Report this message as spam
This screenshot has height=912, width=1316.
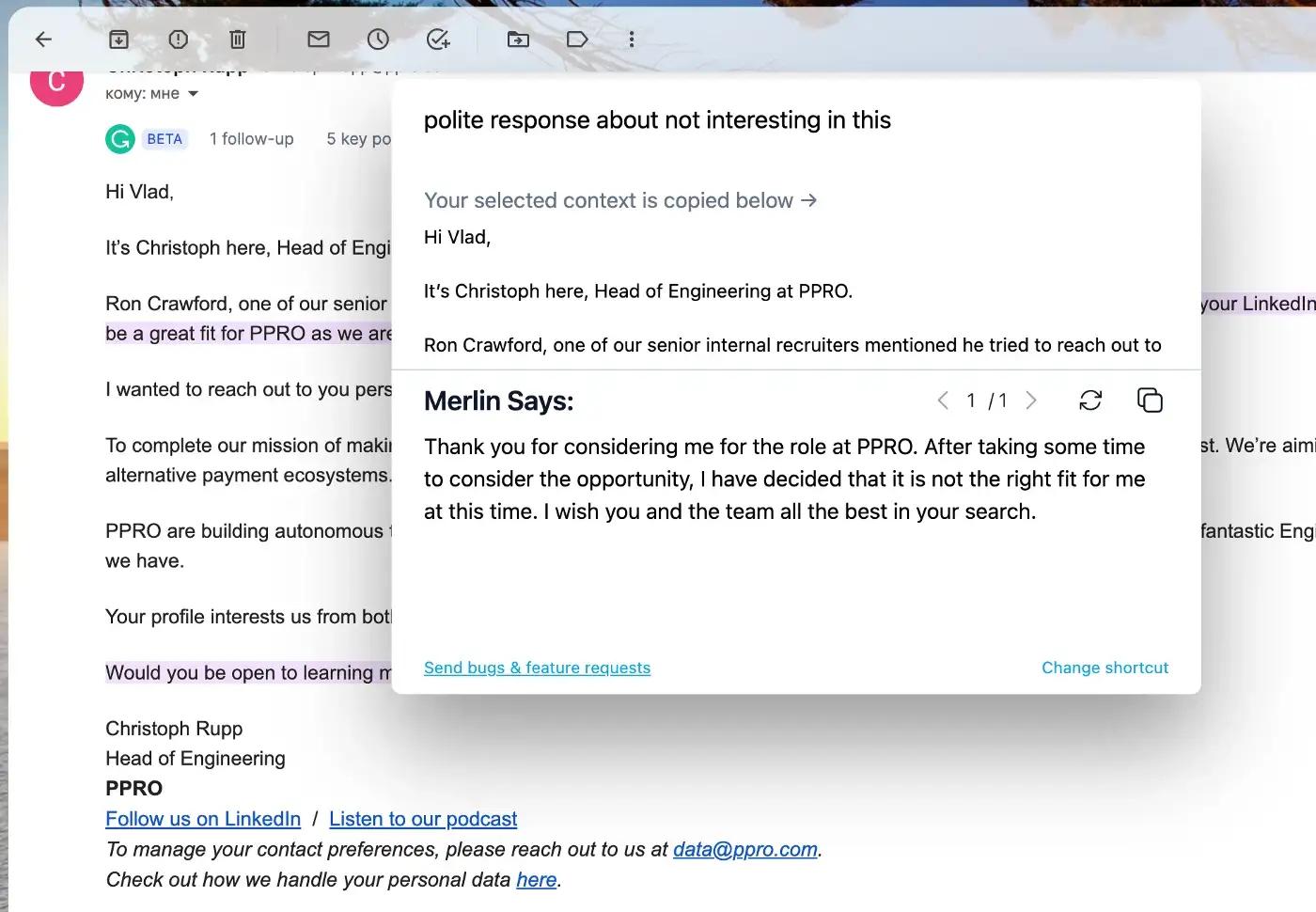[178, 39]
